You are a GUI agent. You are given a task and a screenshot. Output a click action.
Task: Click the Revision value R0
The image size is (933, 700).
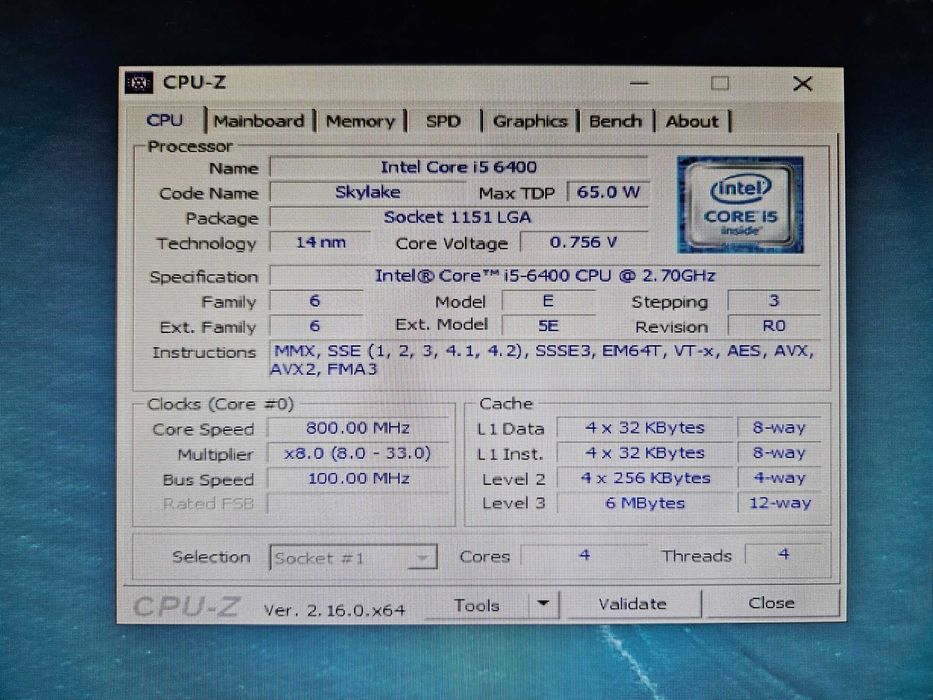pyautogui.click(x=774, y=326)
